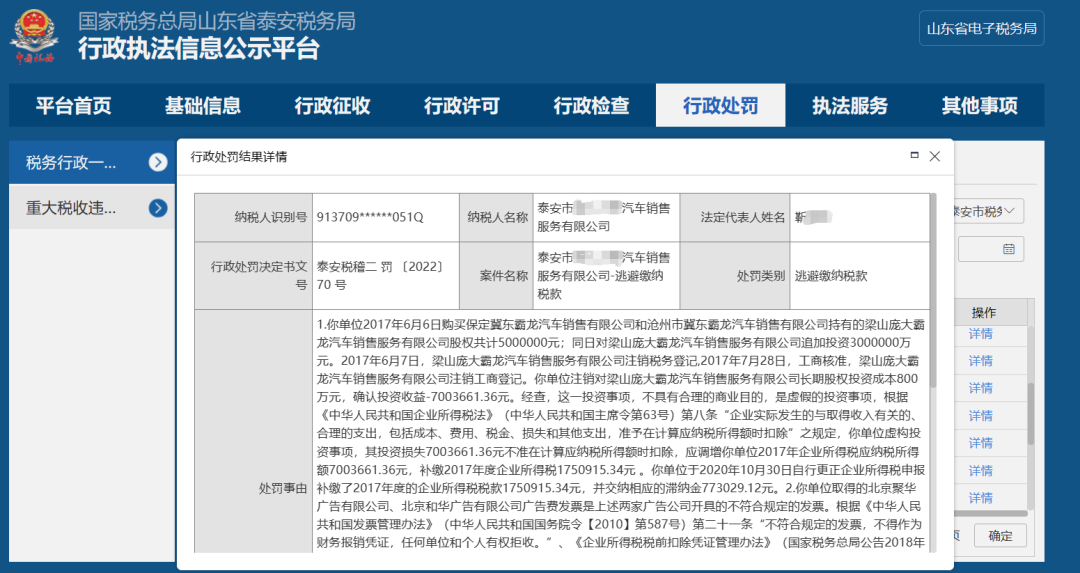
Task: Select 税务行政一... sidebar item
Action: coord(92,163)
